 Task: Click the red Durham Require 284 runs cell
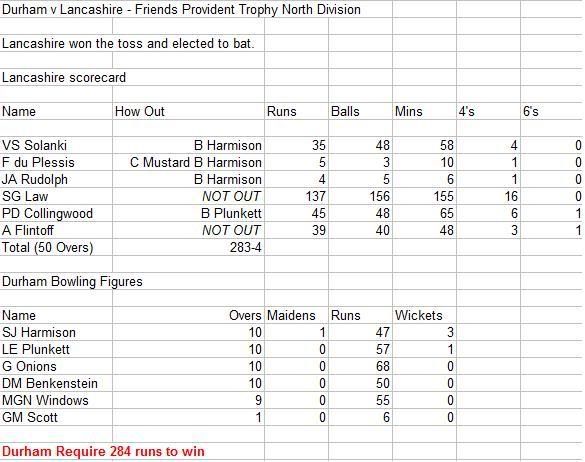tap(103, 451)
